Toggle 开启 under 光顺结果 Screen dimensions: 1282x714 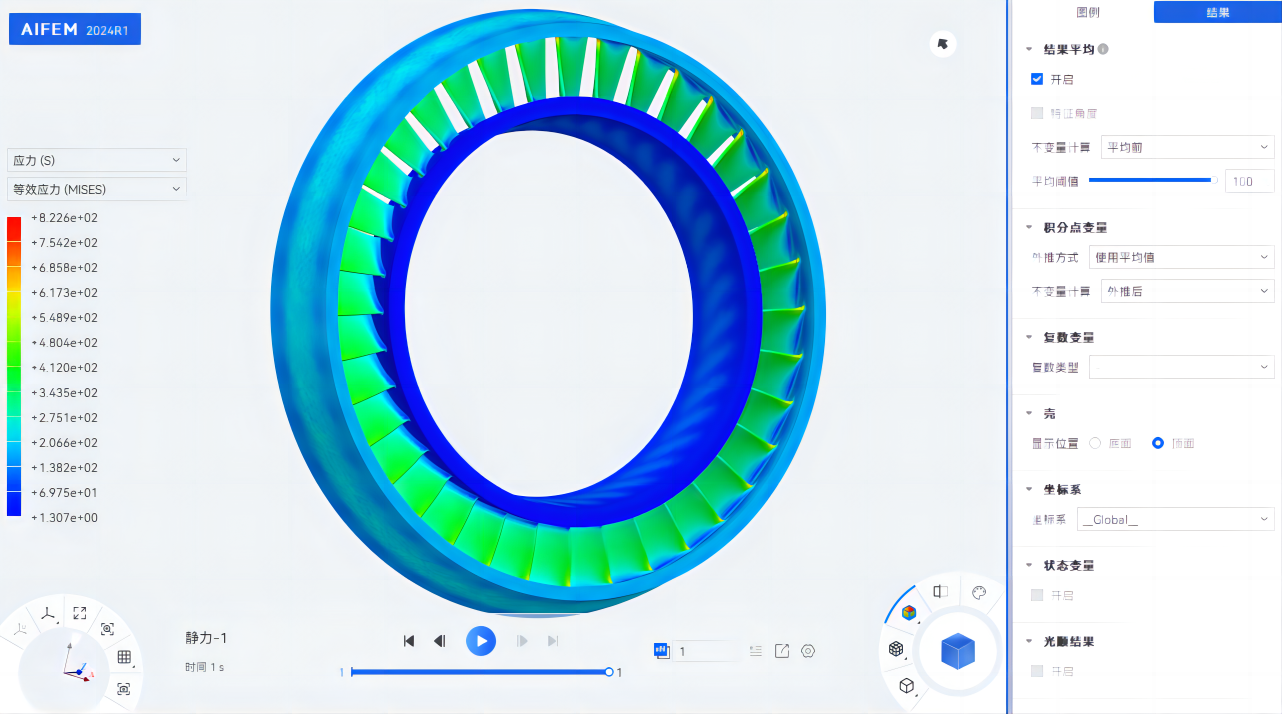coord(1037,671)
